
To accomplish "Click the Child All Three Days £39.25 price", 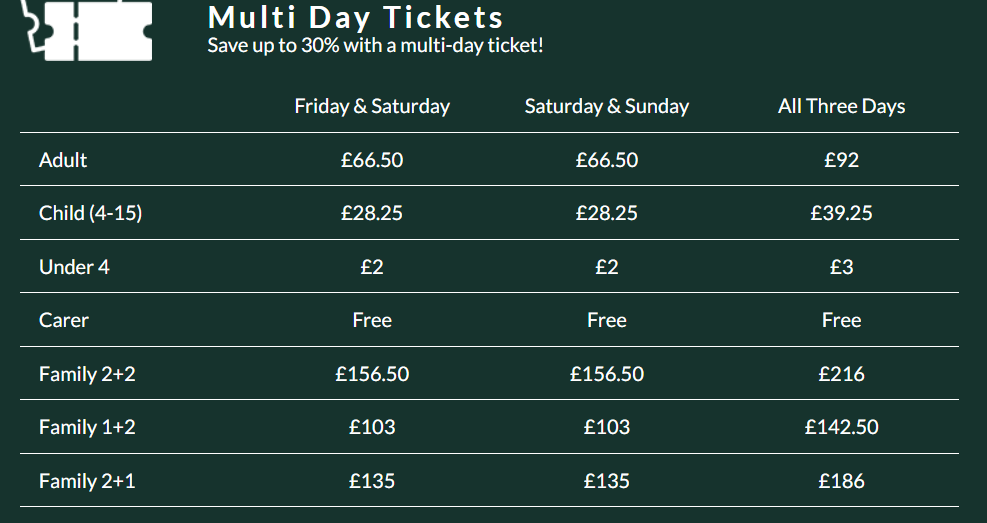I will (841, 213).
